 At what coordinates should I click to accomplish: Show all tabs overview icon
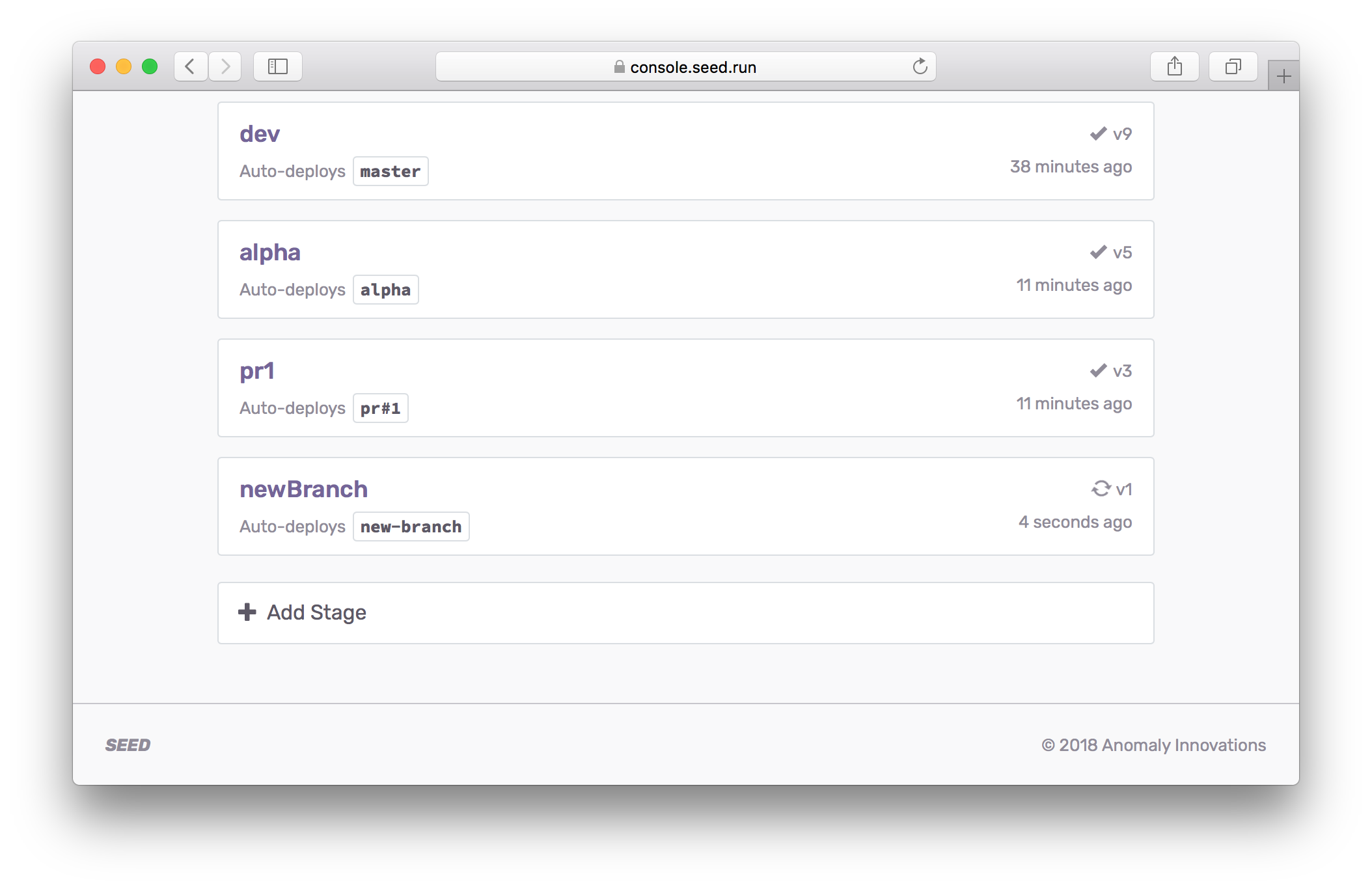pyautogui.click(x=1233, y=66)
